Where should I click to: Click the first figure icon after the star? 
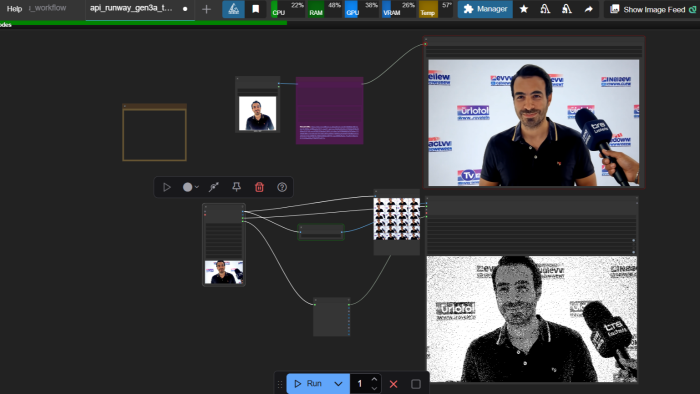(x=545, y=9)
